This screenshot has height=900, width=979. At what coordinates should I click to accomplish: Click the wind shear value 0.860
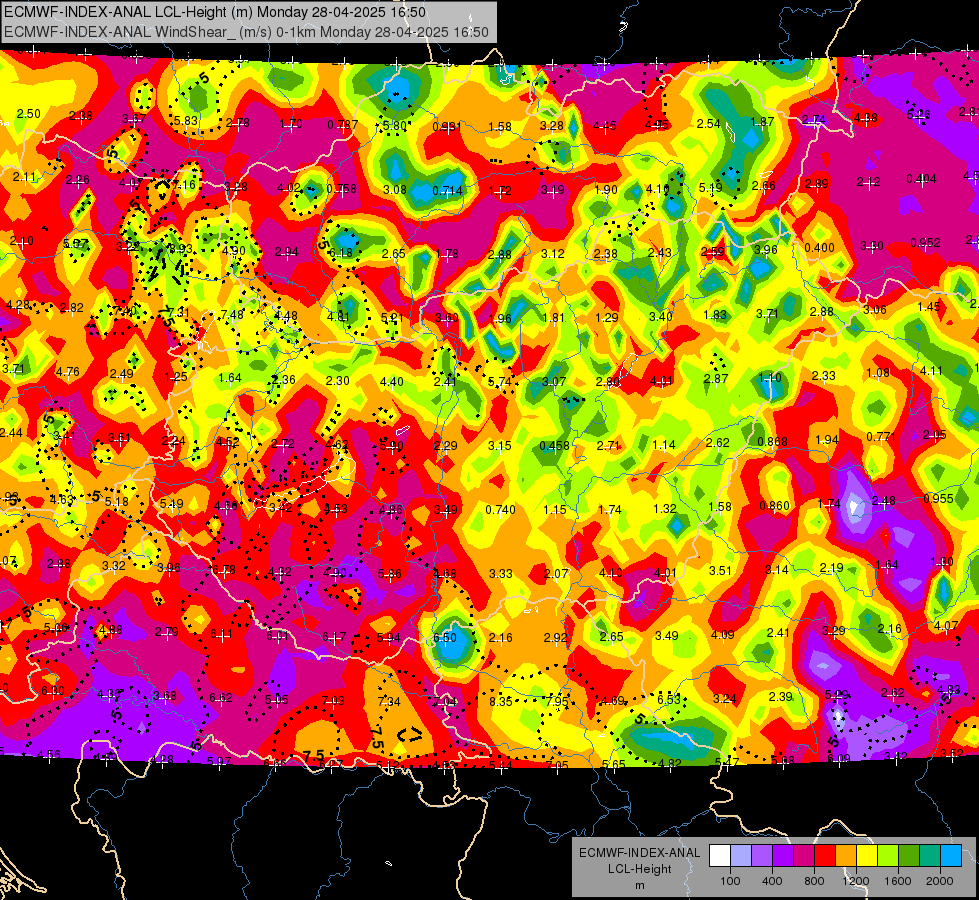tap(774, 506)
